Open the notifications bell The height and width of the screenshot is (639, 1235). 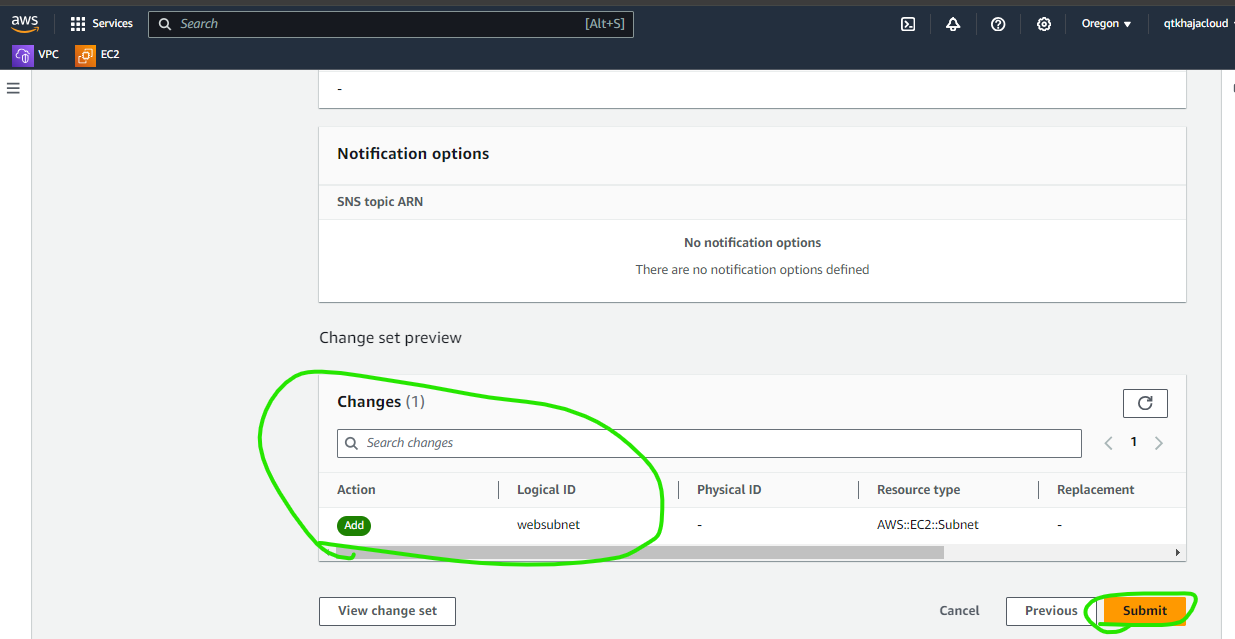click(x=953, y=24)
